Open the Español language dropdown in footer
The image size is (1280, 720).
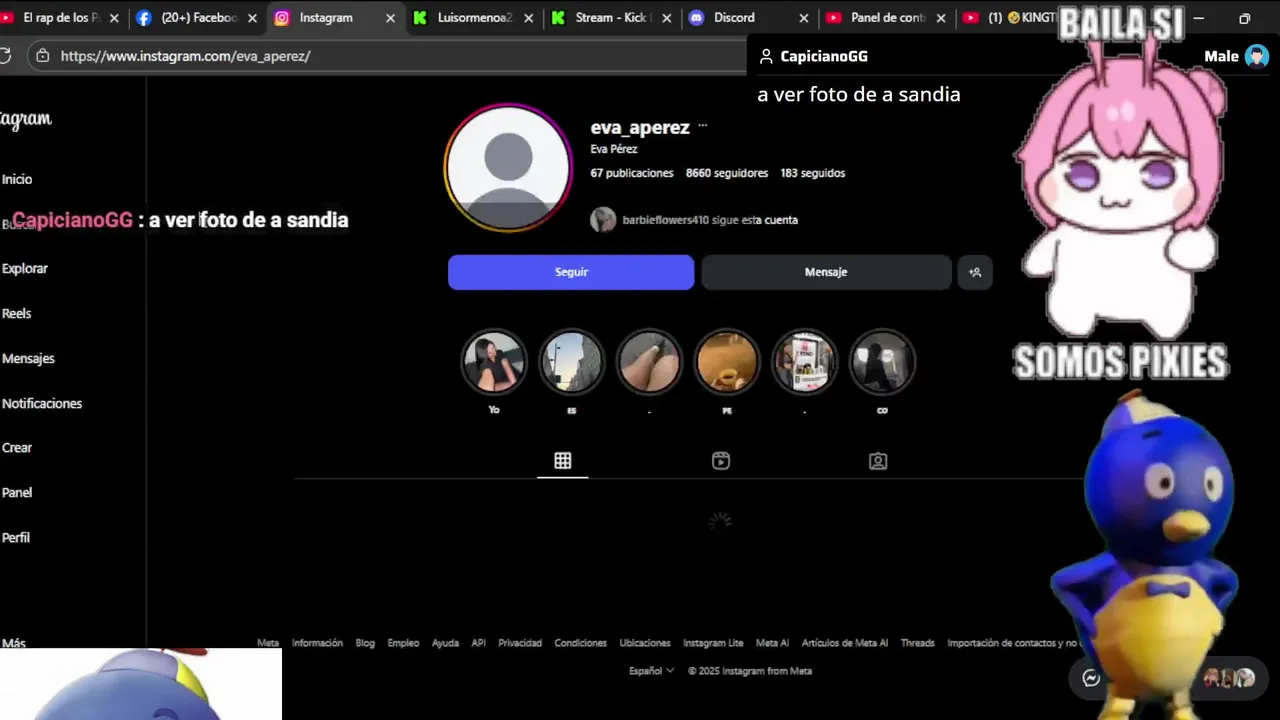651,671
